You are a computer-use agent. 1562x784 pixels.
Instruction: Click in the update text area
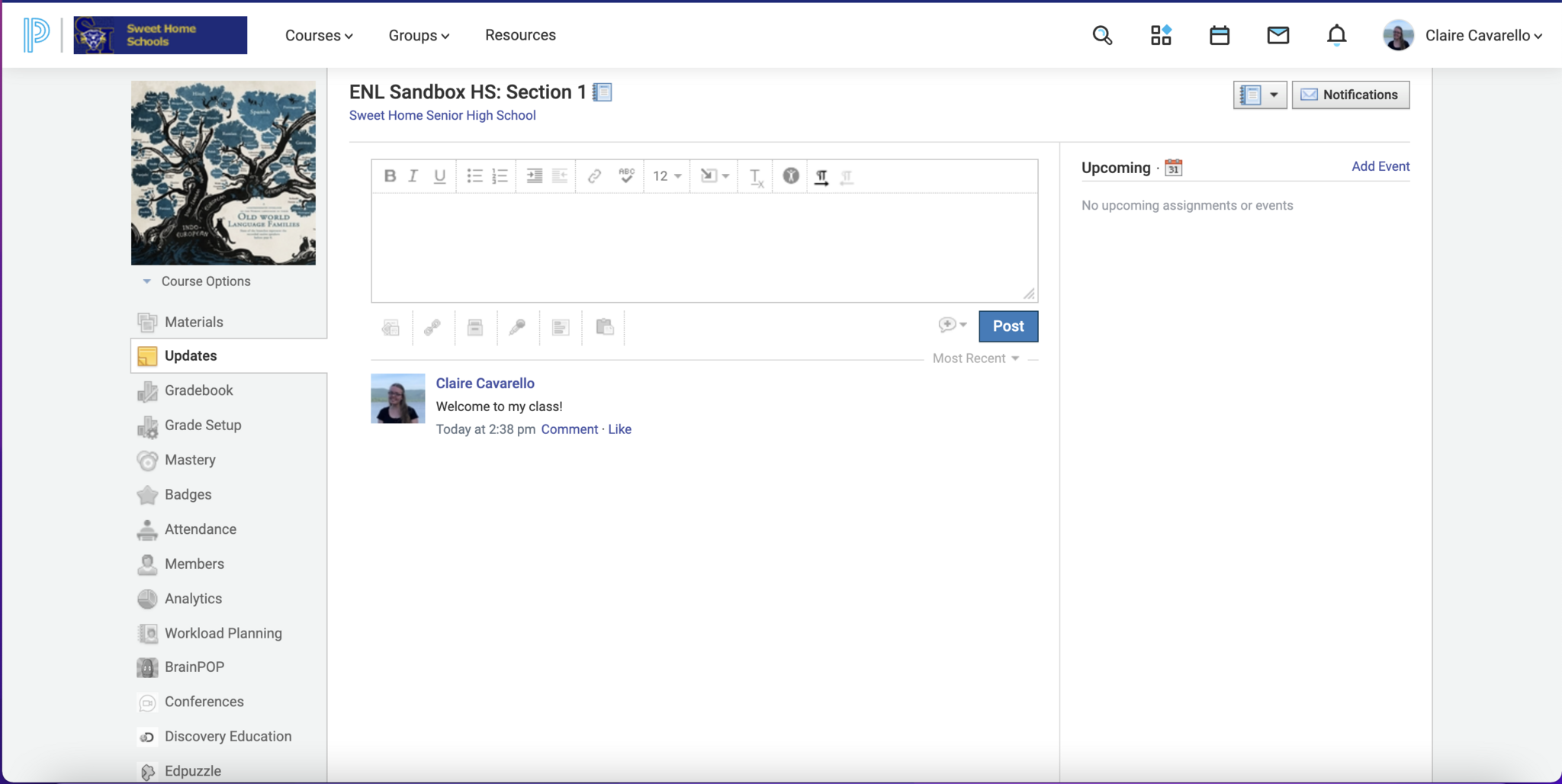(703, 247)
